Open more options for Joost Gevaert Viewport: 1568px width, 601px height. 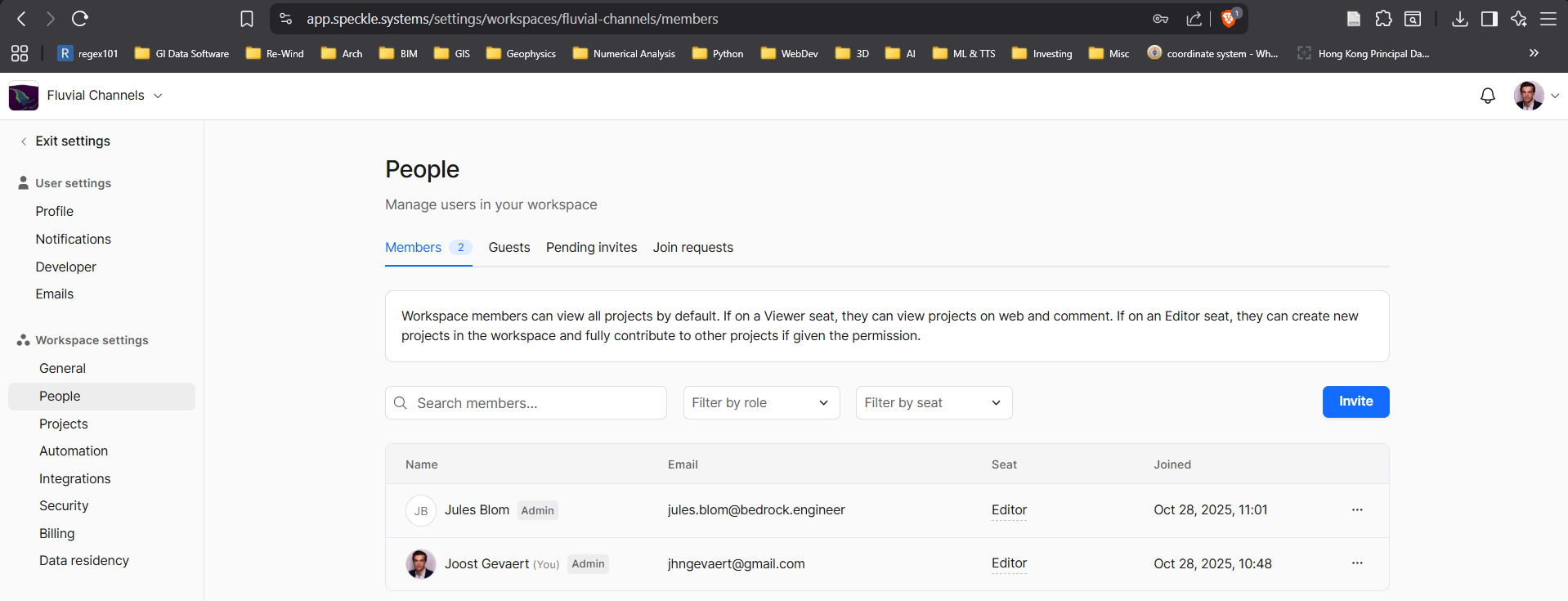(x=1356, y=563)
